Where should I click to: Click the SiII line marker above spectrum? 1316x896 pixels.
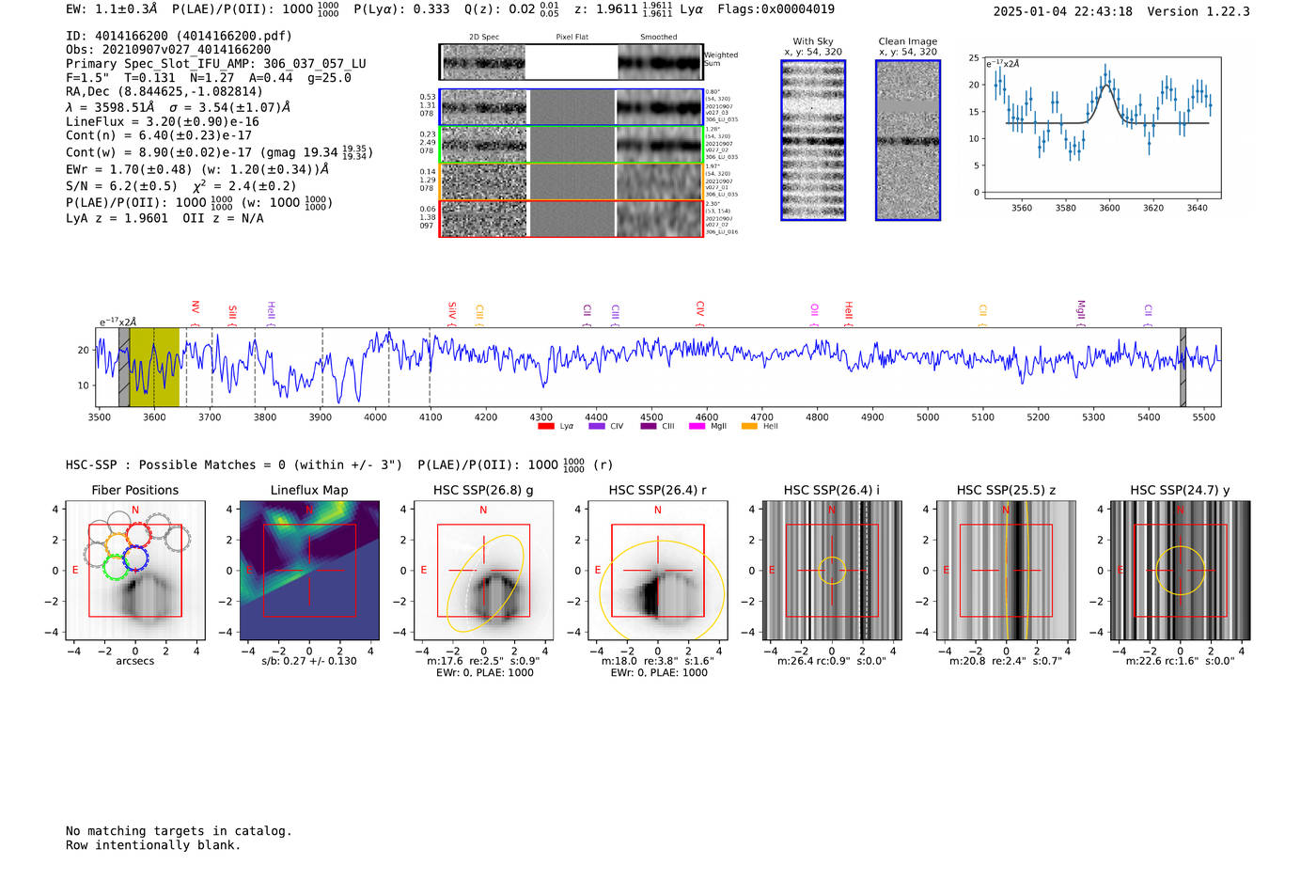pos(233,315)
